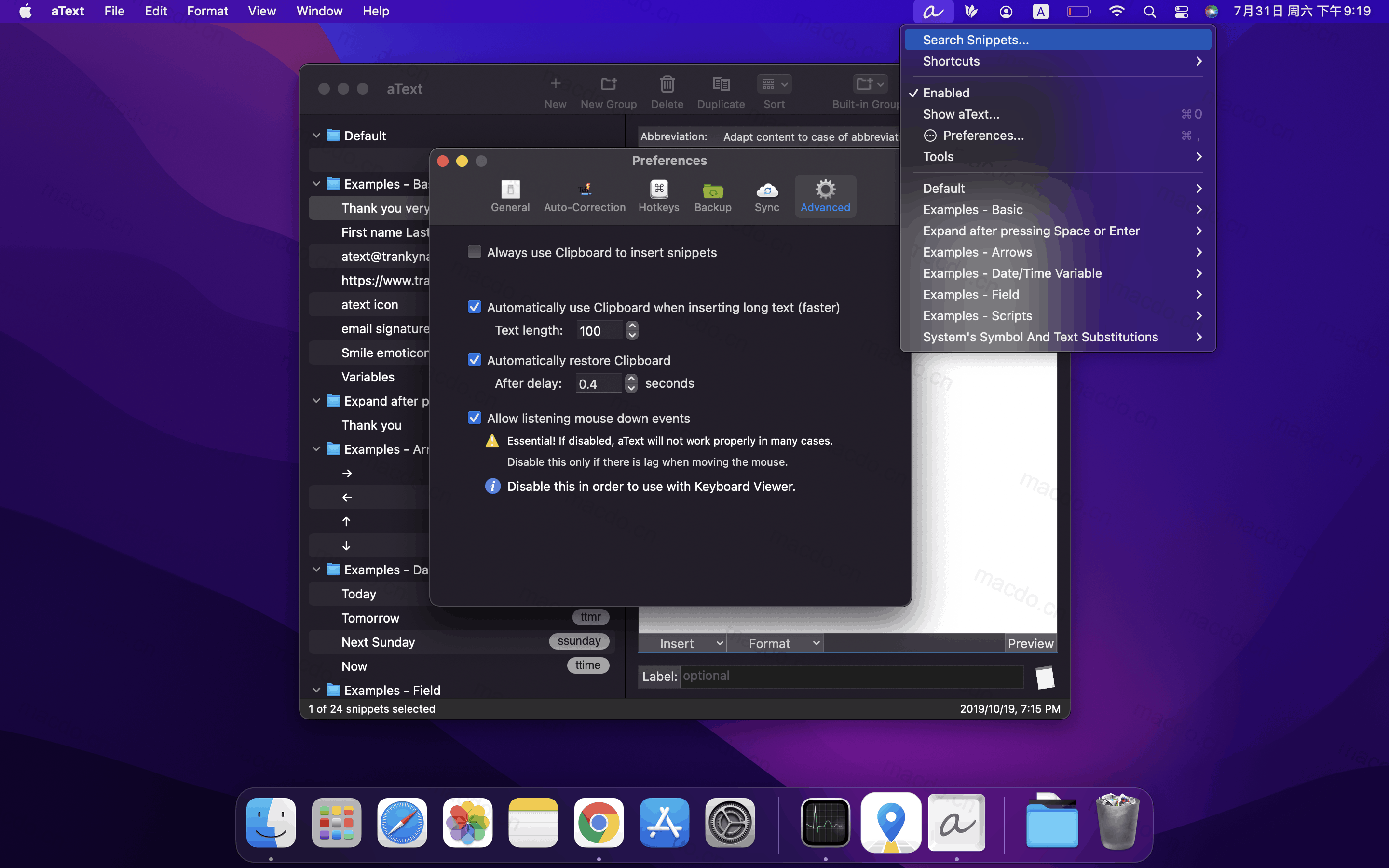Open the abbreviation case adaptation dropdown
The image size is (1389, 868).
(810, 136)
